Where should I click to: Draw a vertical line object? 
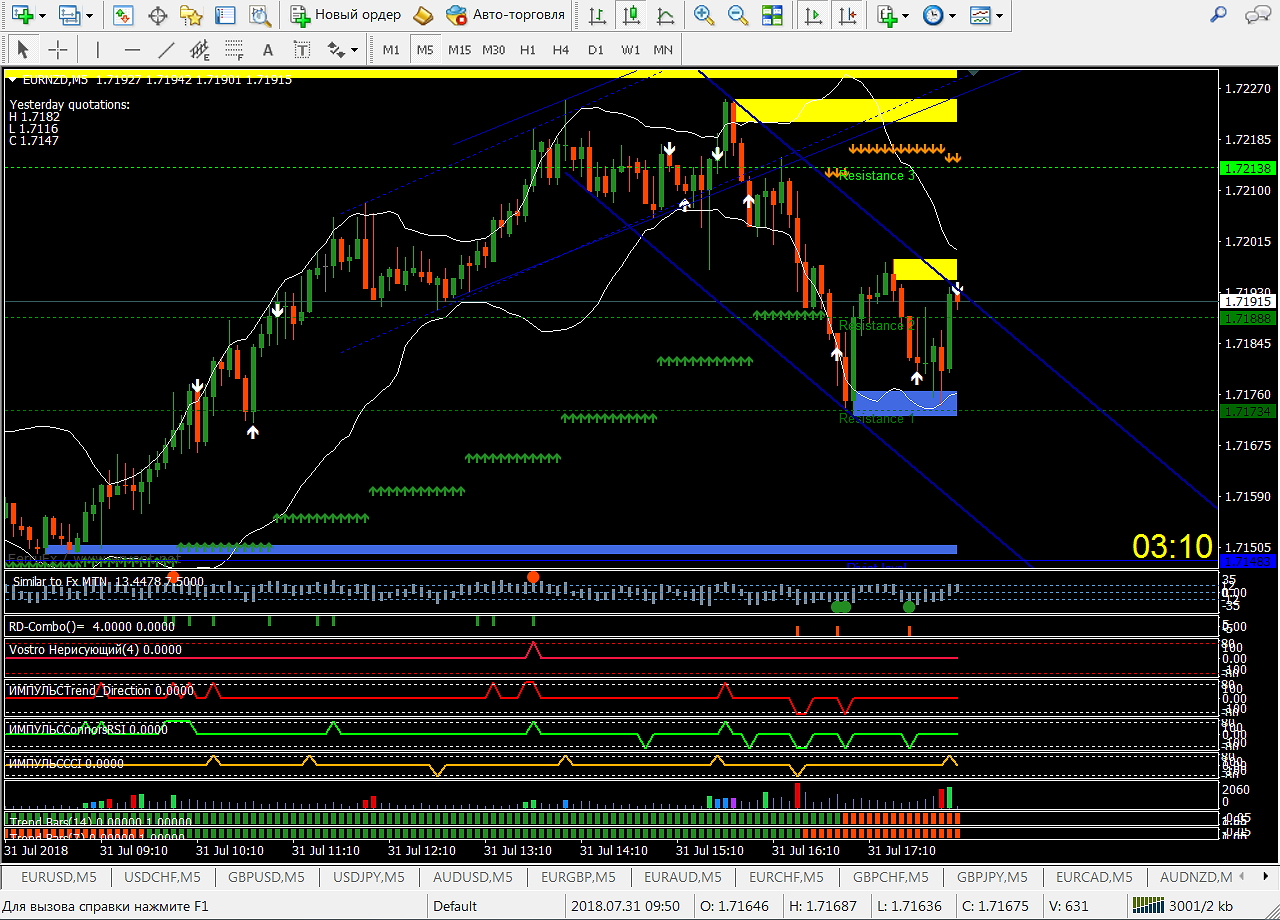tap(97, 49)
